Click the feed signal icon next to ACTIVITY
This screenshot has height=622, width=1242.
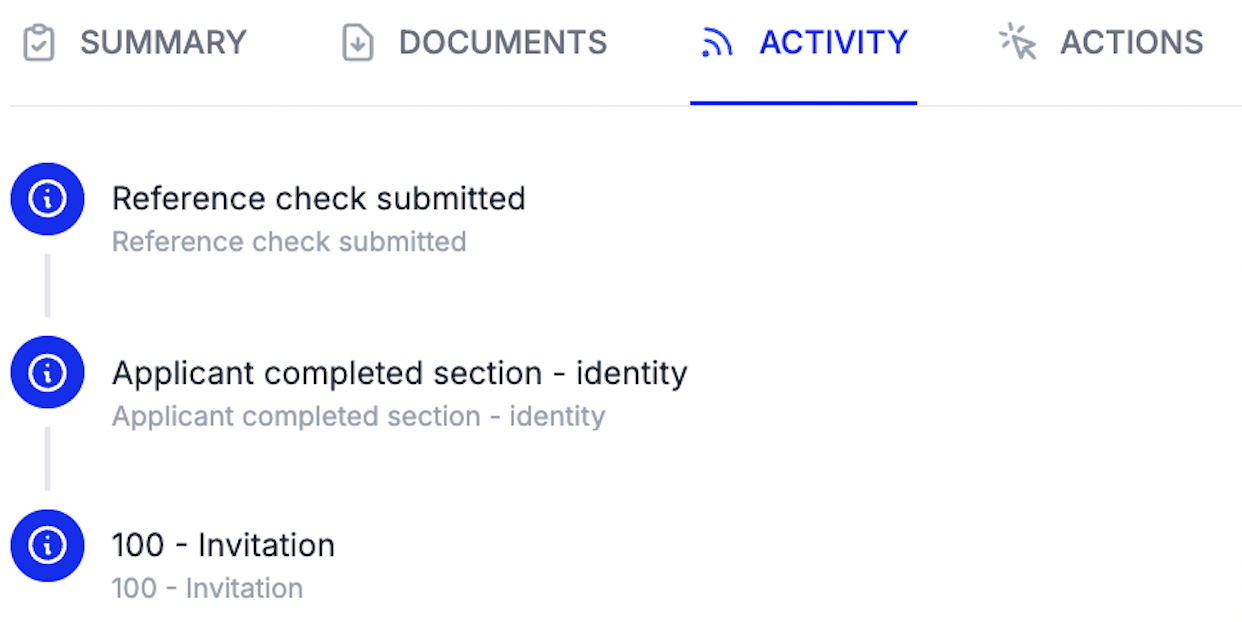pos(719,42)
